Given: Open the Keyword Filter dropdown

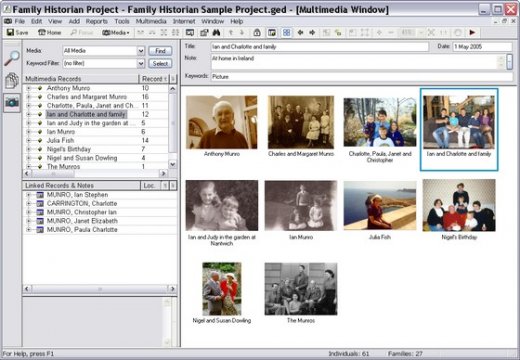Looking at the screenshot, I should 141,63.
